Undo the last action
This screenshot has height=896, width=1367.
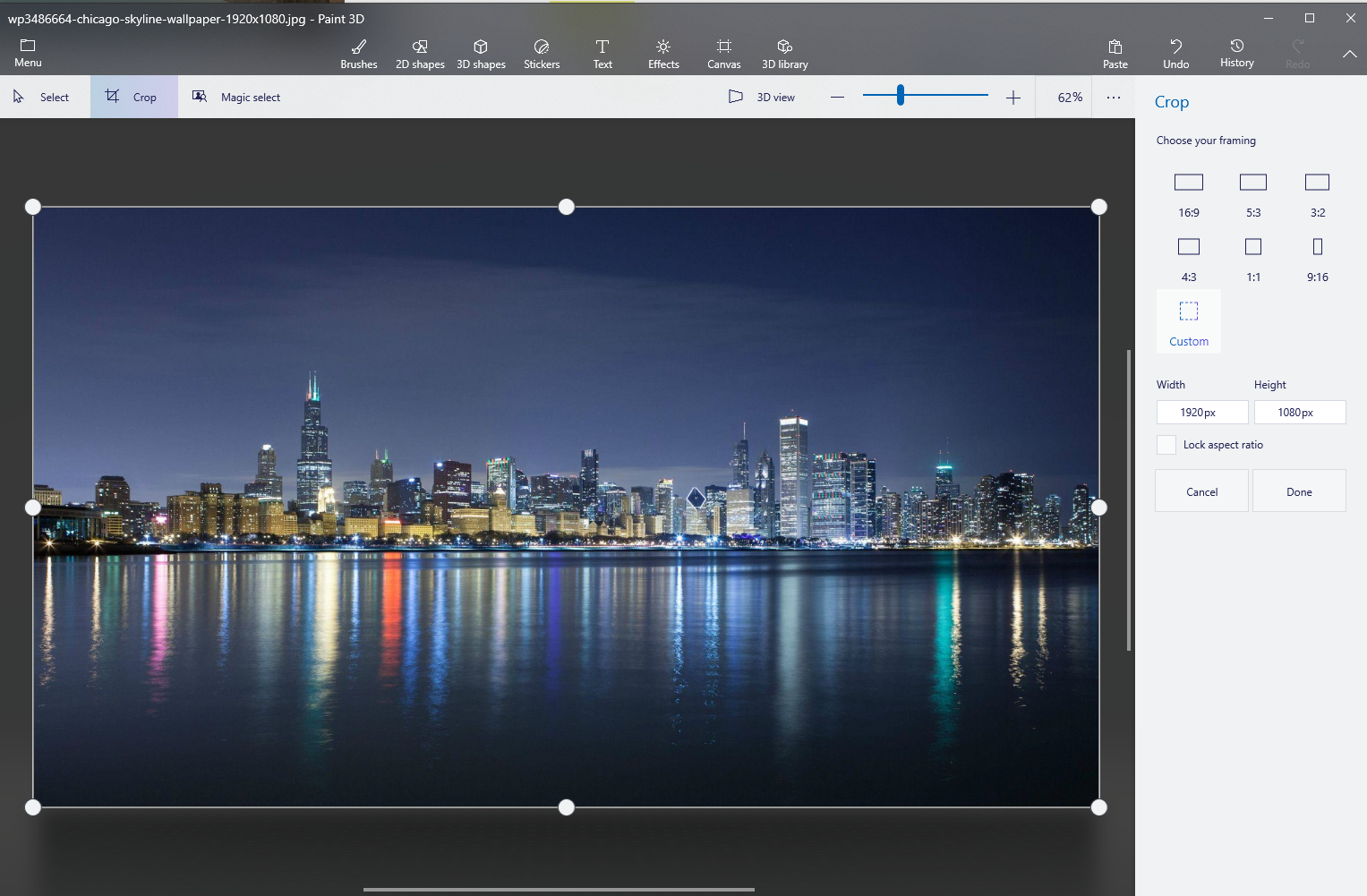[x=1176, y=54]
